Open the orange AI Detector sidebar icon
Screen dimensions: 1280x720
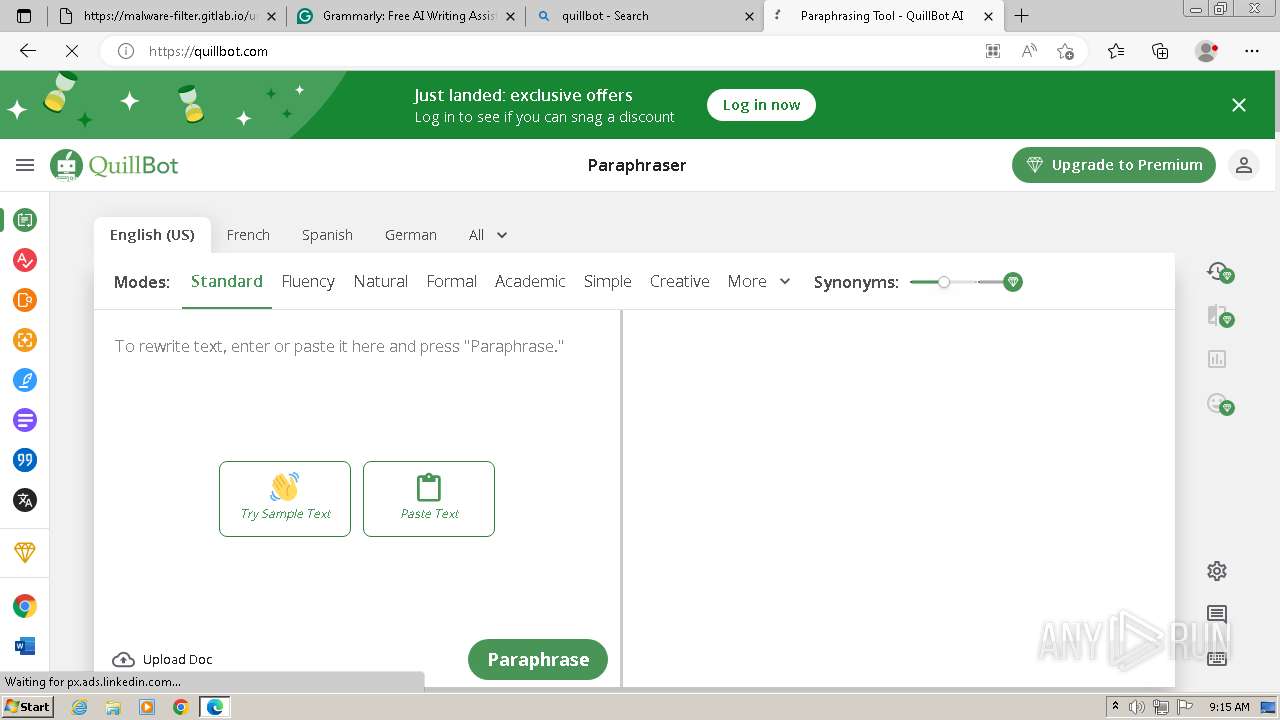[25, 300]
